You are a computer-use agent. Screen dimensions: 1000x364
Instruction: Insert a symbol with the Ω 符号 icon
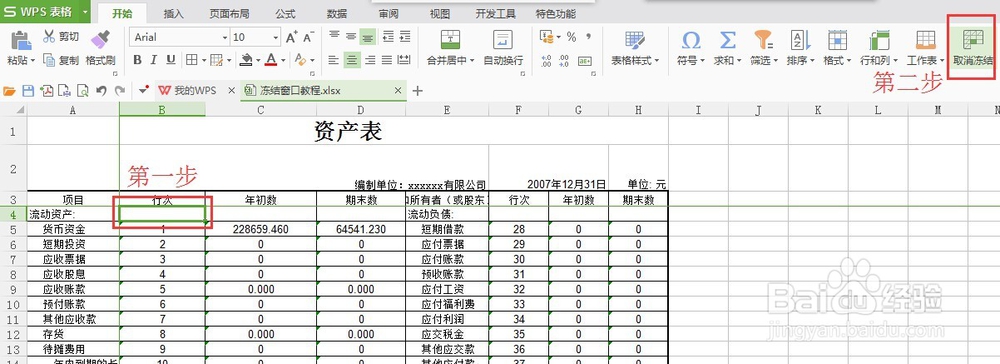[691, 40]
